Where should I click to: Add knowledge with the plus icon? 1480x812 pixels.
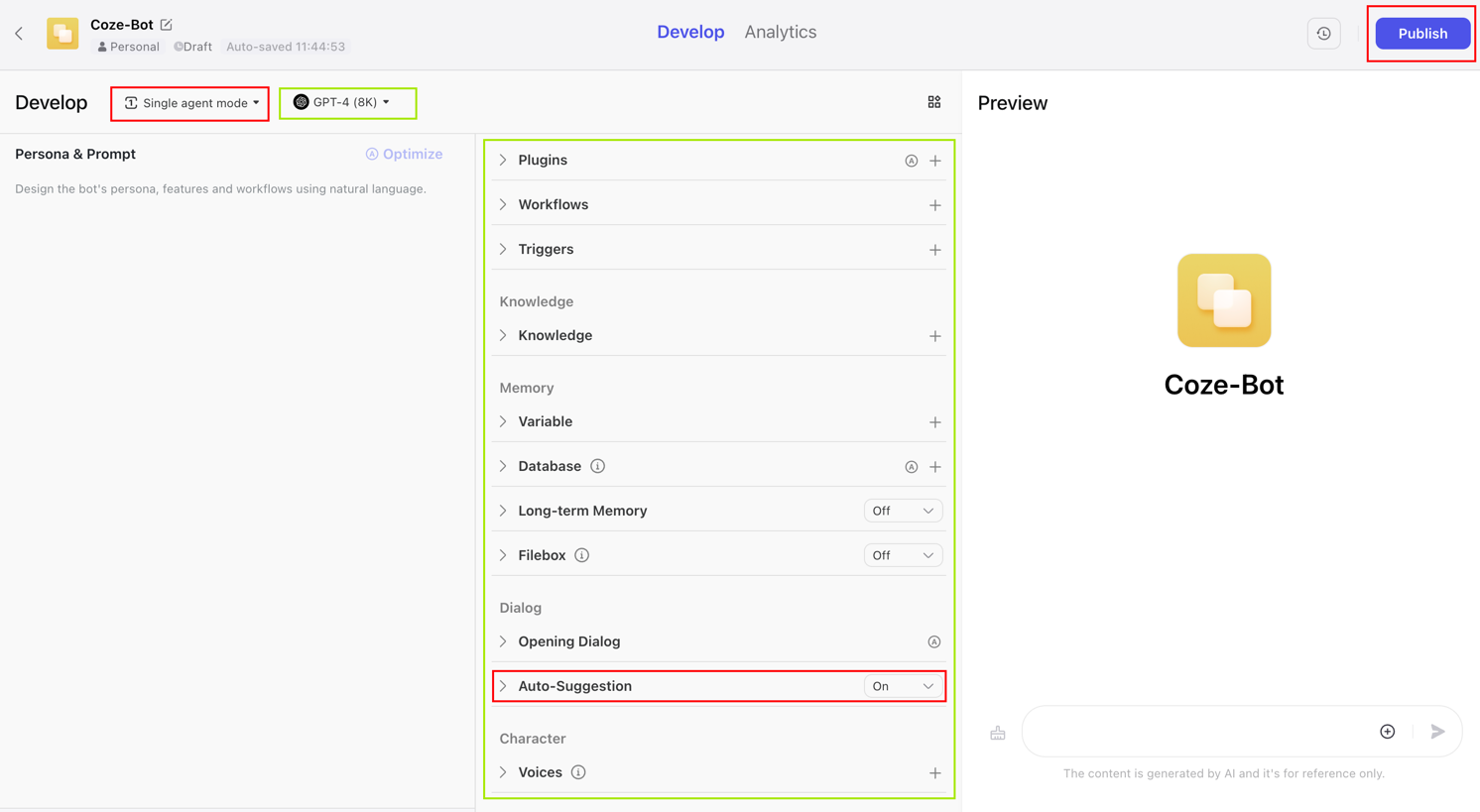[935, 336]
